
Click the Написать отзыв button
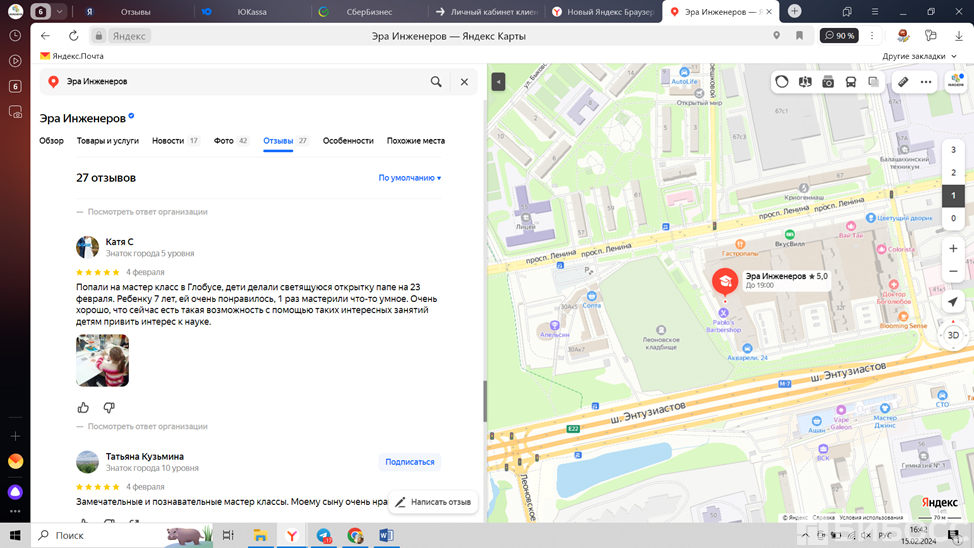click(434, 502)
